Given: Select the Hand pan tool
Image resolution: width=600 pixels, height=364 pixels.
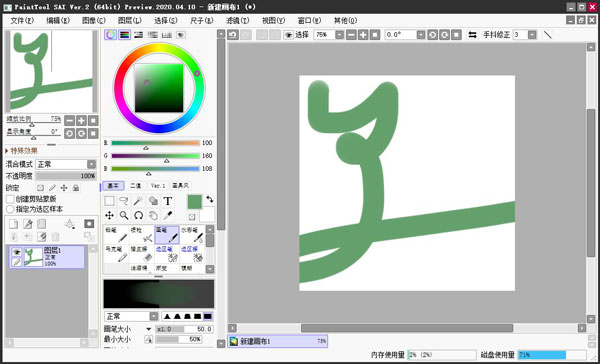Looking at the screenshot, I should click(x=153, y=215).
